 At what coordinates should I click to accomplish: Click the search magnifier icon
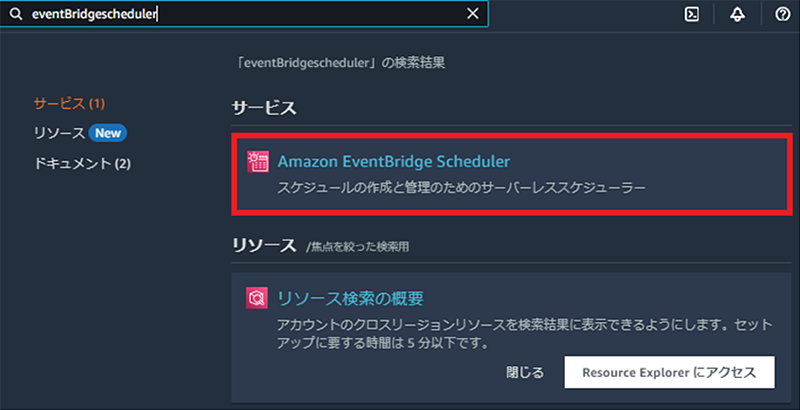coord(16,14)
